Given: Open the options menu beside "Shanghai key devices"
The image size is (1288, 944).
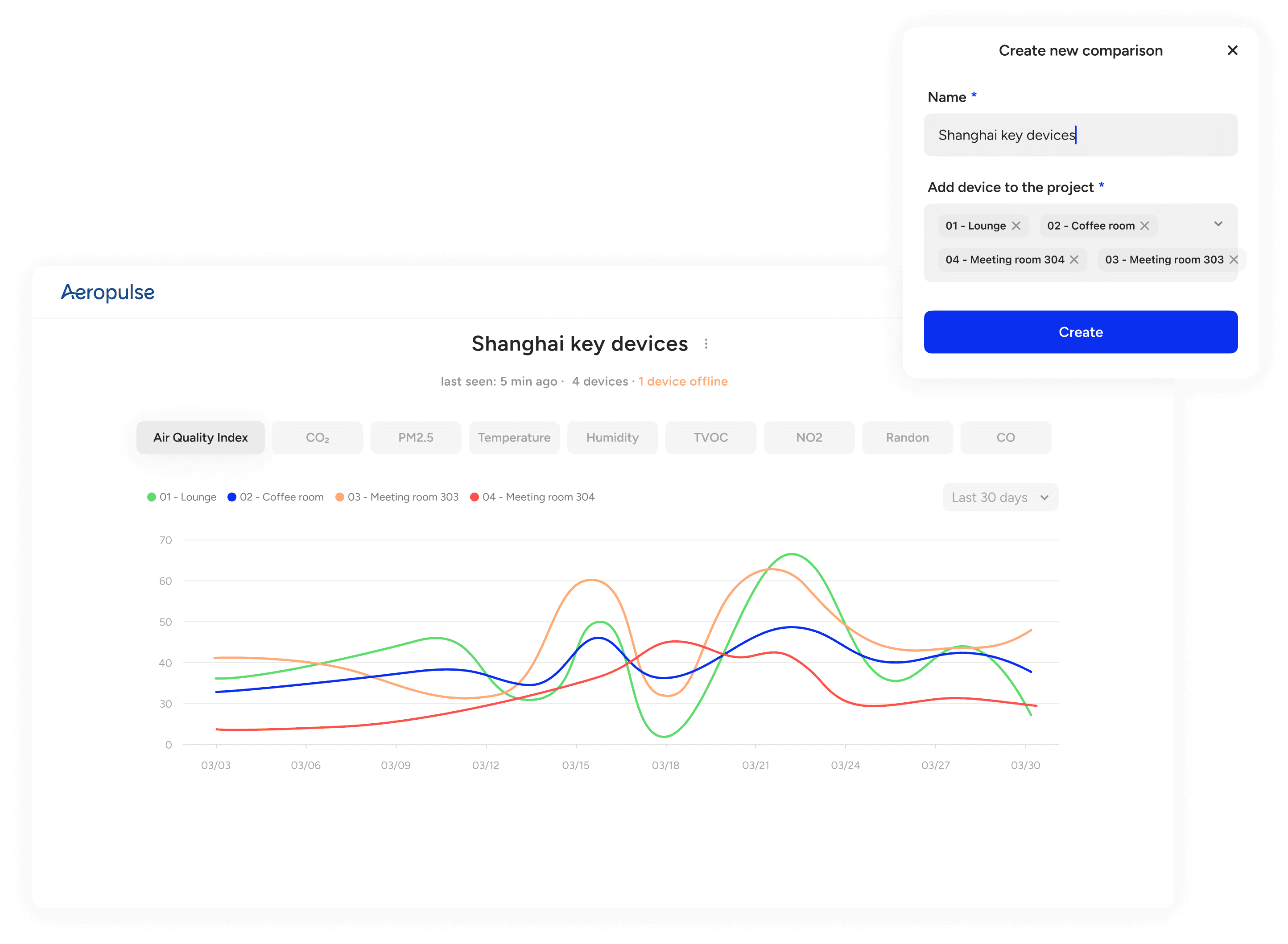Looking at the screenshot, I should point(707,343).
